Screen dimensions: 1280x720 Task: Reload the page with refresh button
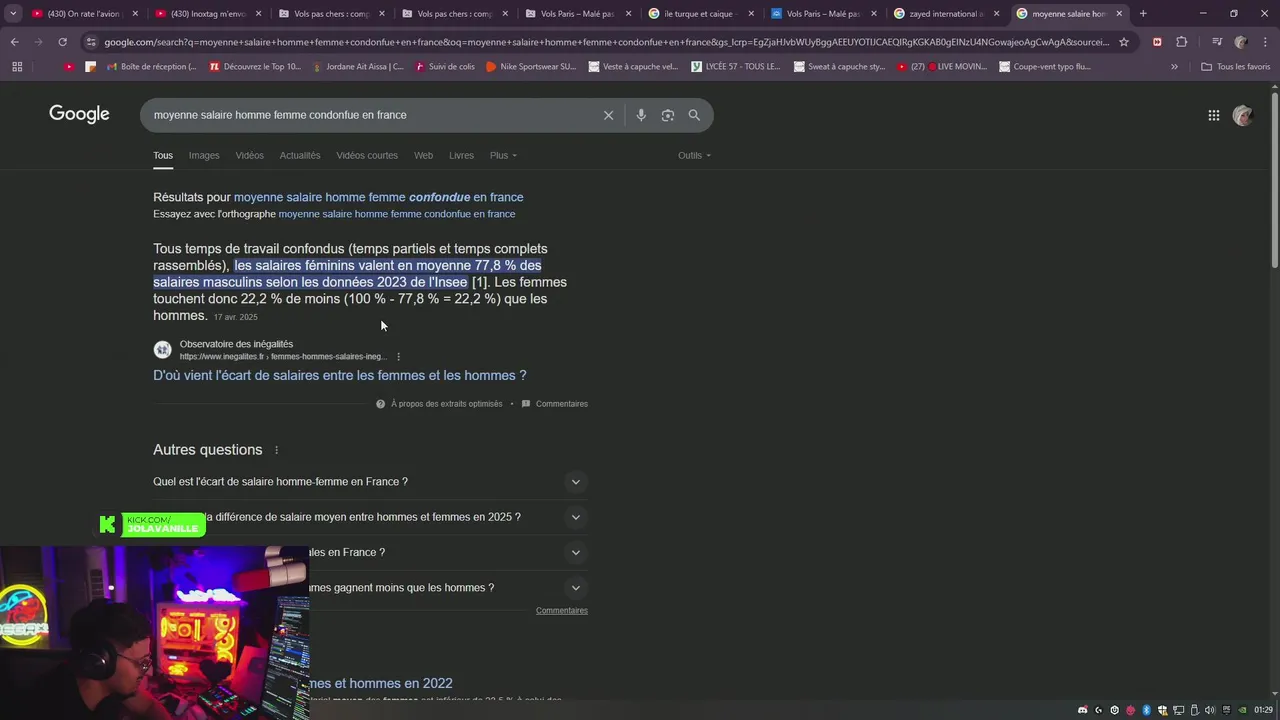point(62,42)
